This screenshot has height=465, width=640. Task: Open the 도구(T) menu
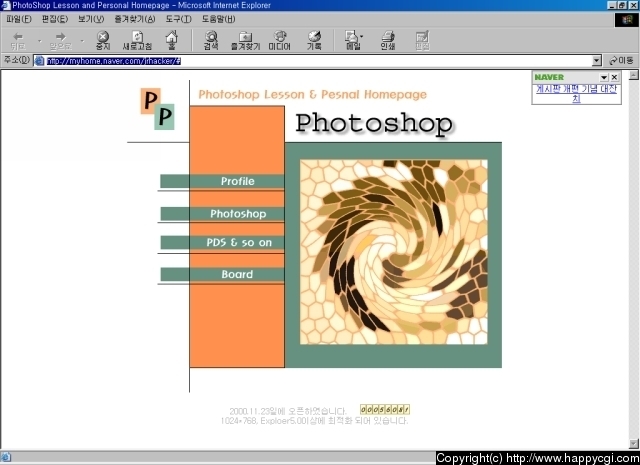(x=178, y=19)
